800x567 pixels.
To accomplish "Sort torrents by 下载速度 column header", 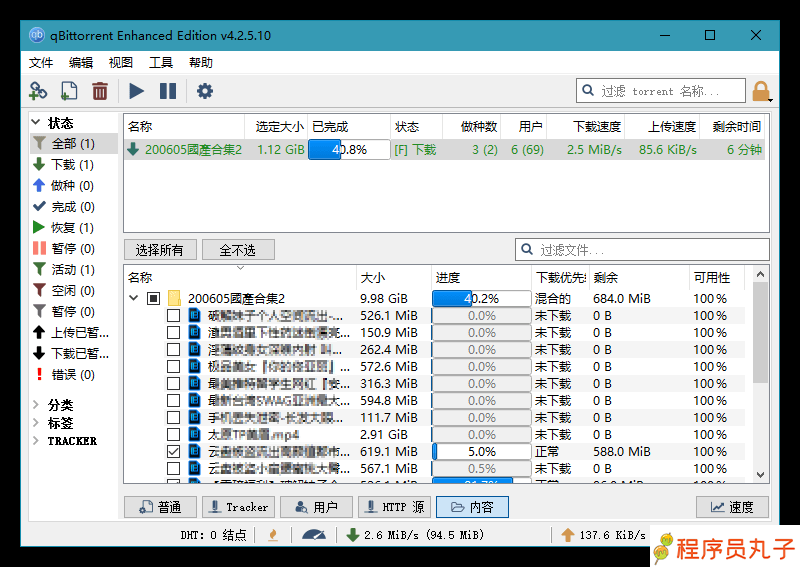I will (x=587, y=127).
